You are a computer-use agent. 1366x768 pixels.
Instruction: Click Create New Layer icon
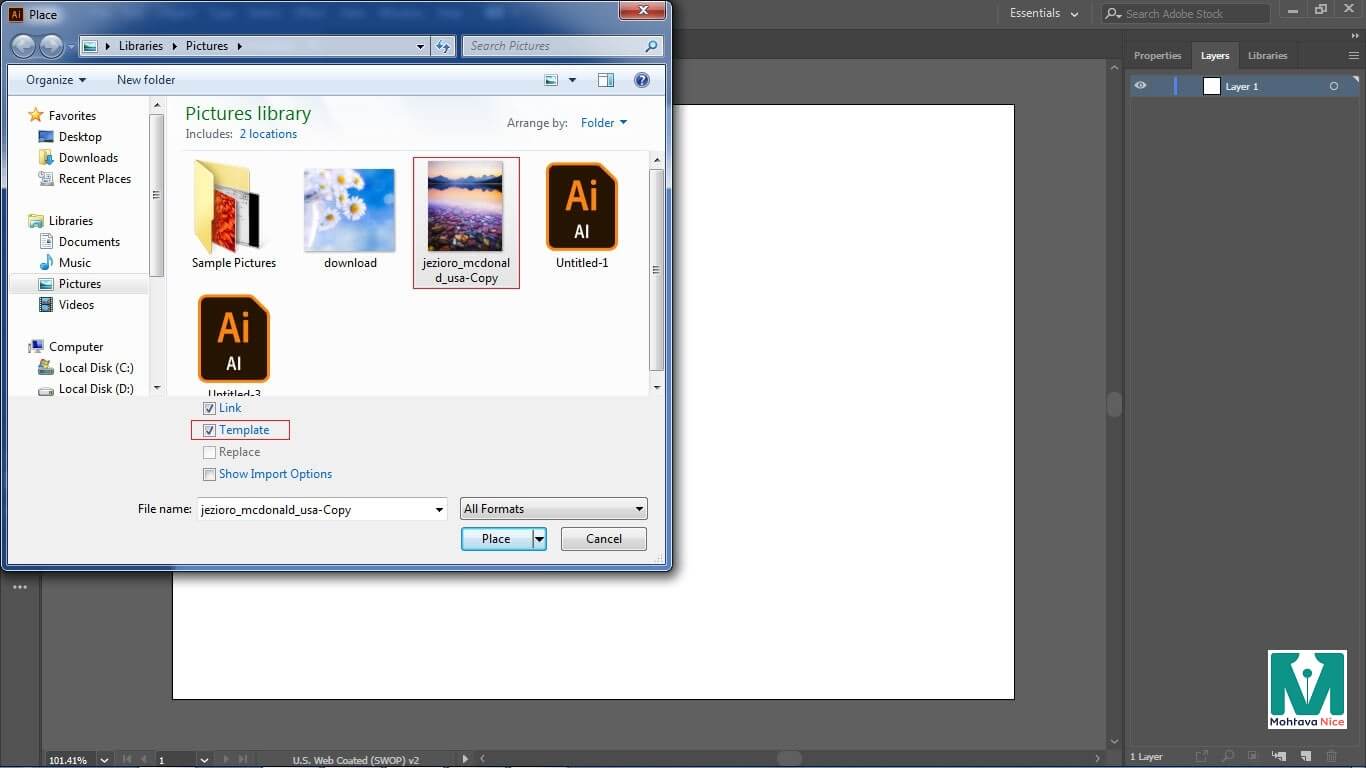[x=1305, y=756]
